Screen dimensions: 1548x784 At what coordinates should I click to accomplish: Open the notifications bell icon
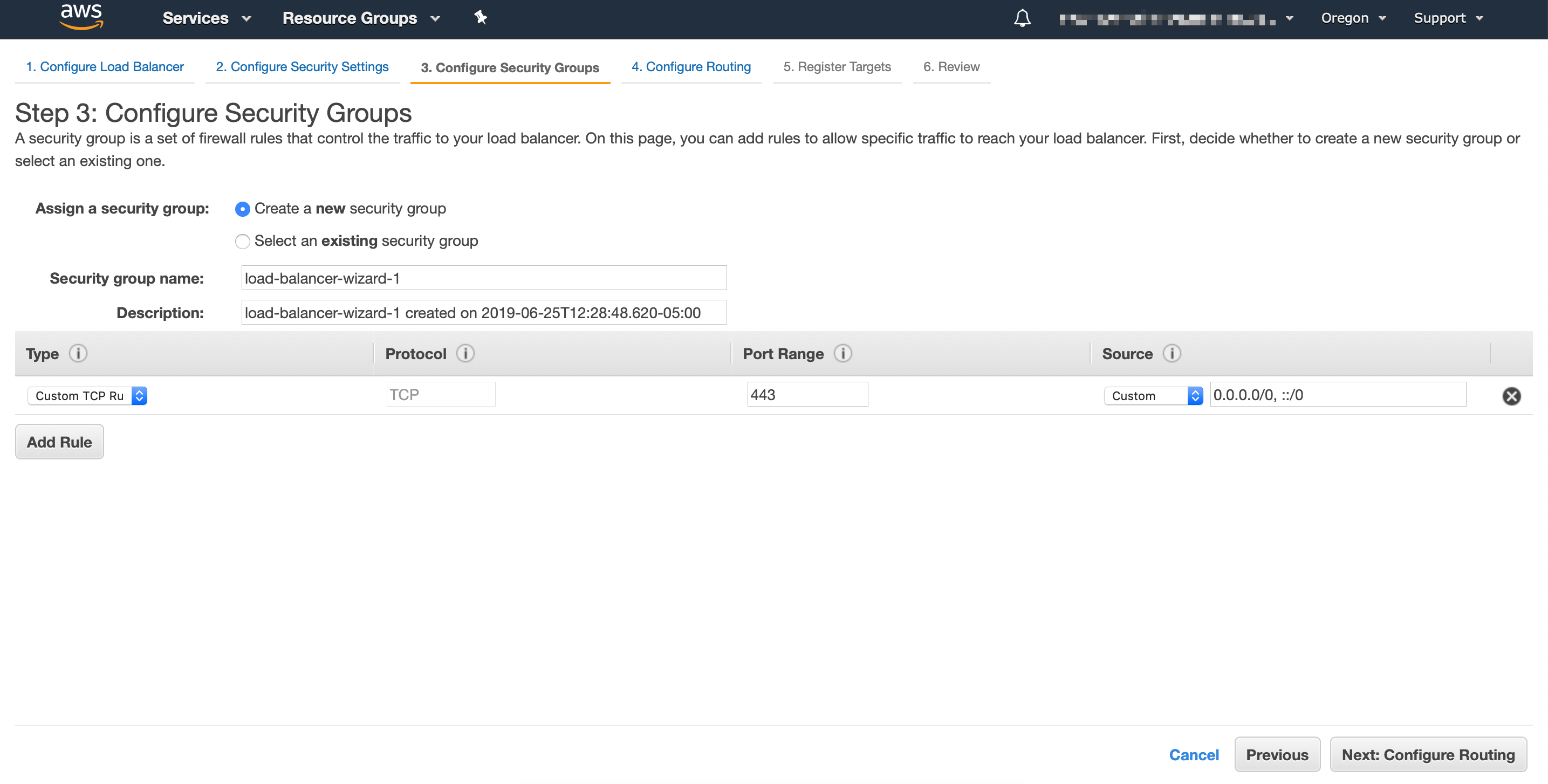[x=1022, y=18]
